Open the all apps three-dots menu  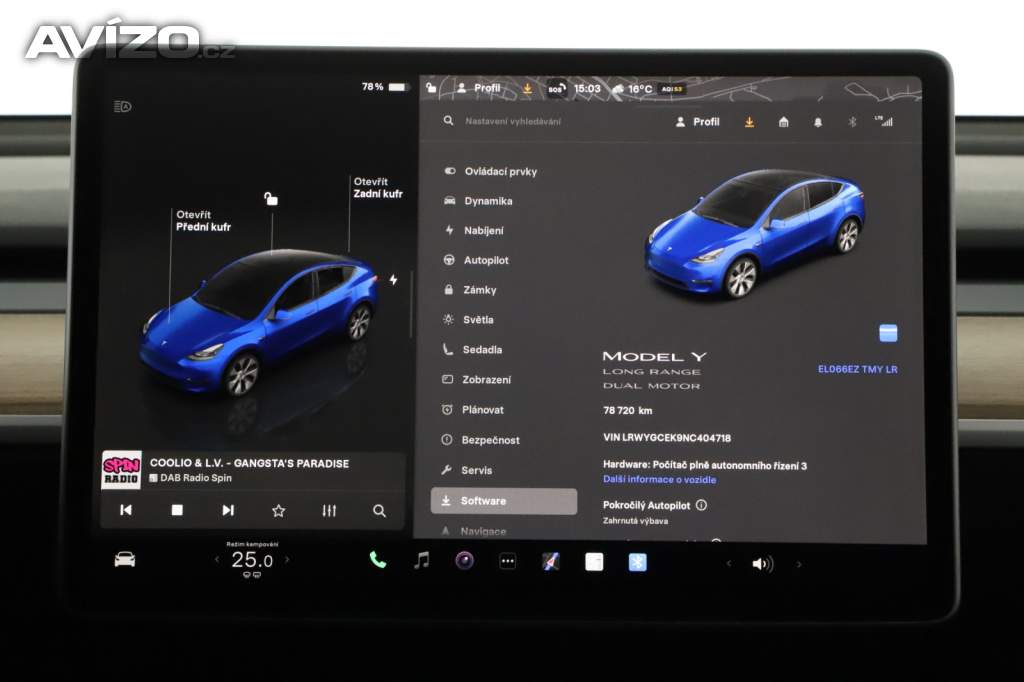point(507,561)
